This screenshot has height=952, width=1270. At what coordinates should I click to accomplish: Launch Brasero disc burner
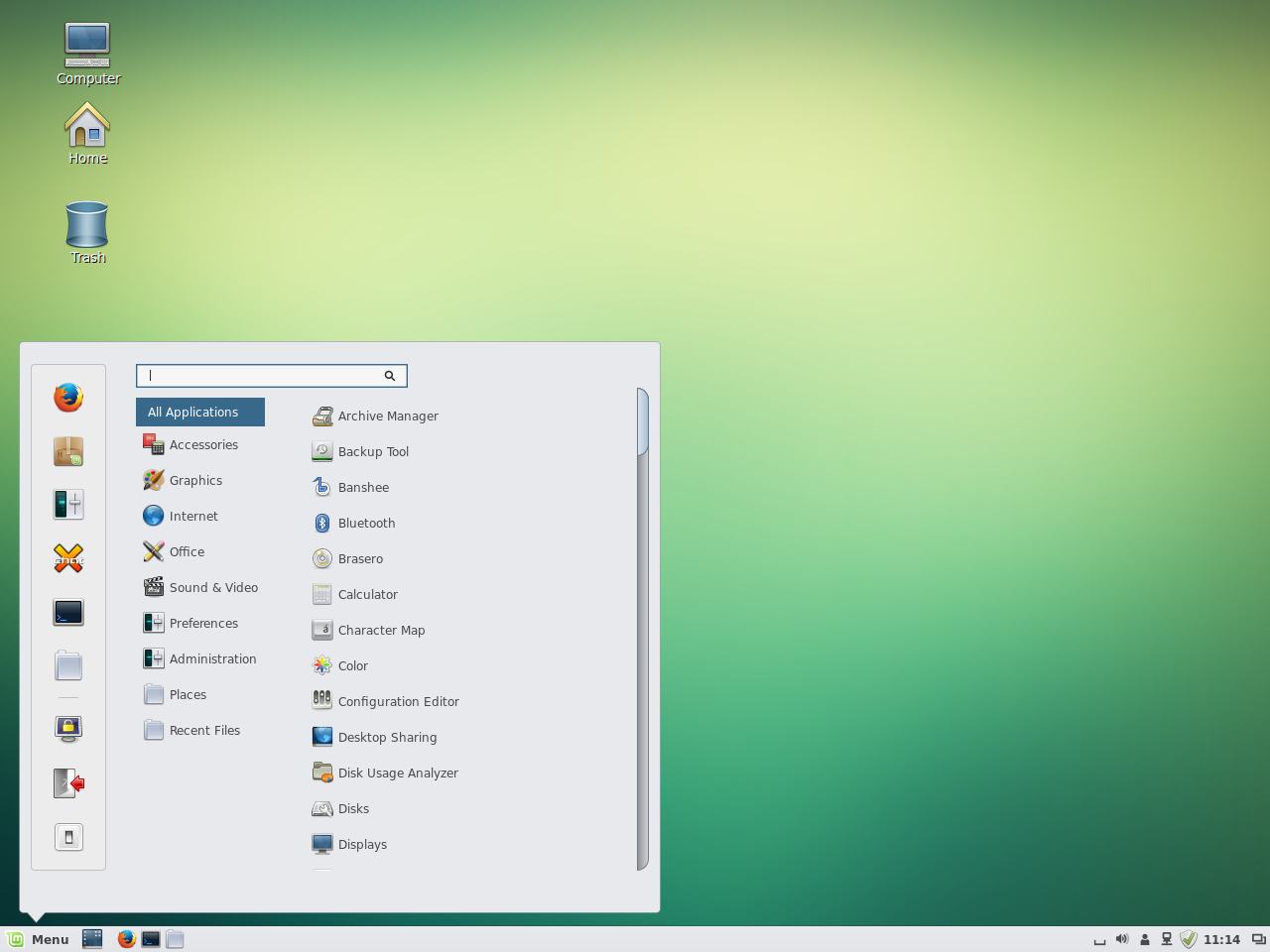tap(347, 559)
